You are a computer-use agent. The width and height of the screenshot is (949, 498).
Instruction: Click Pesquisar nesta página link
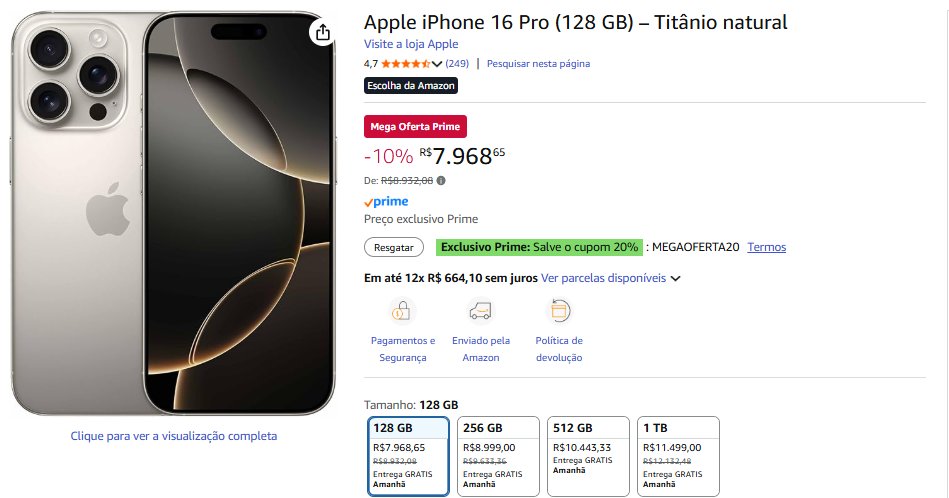pos(538,64)
